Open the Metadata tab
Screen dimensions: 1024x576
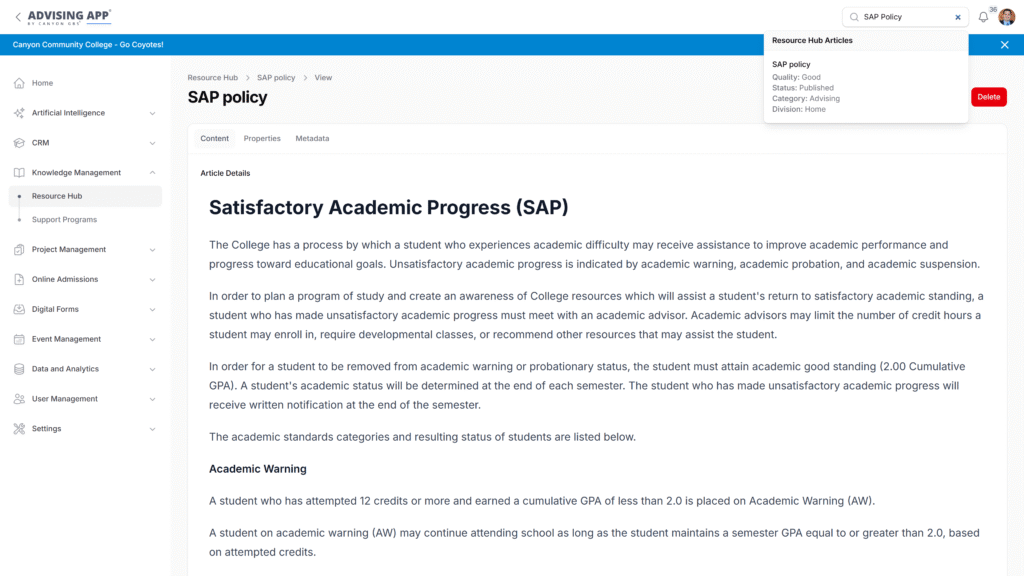(312, 138)
